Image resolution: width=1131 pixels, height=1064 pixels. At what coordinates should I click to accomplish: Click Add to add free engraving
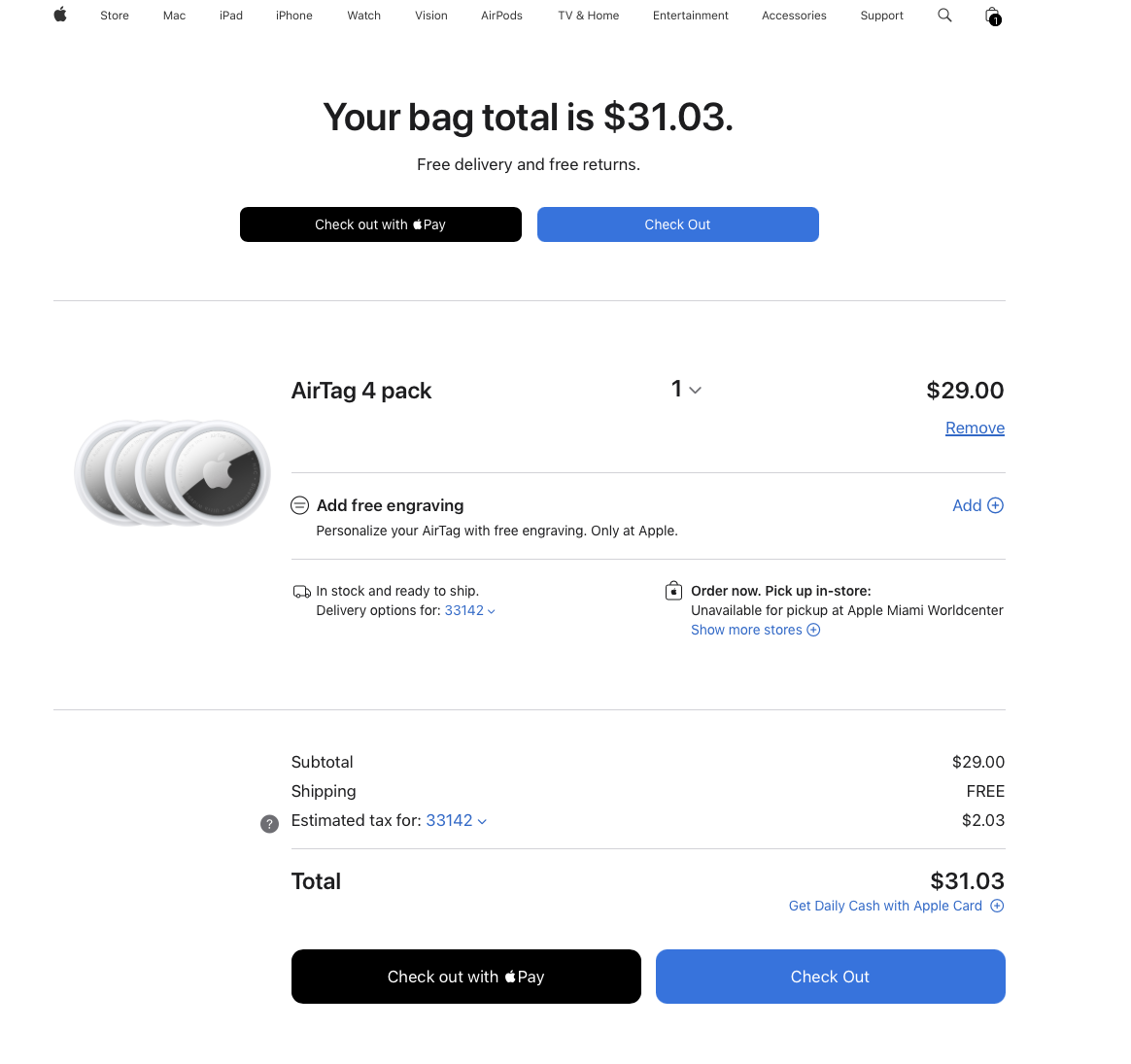pyautogui.click(x=977, y=505)
